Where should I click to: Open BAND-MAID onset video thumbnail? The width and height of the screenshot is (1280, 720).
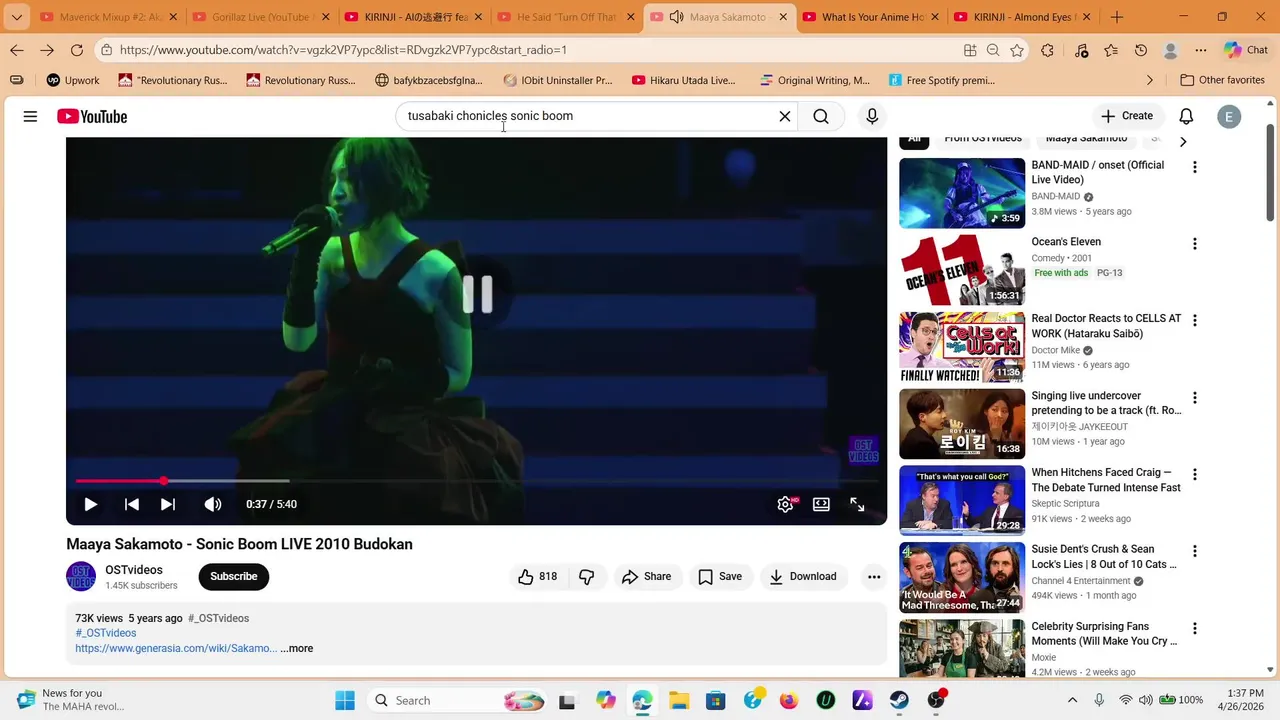tap(962, 193)
